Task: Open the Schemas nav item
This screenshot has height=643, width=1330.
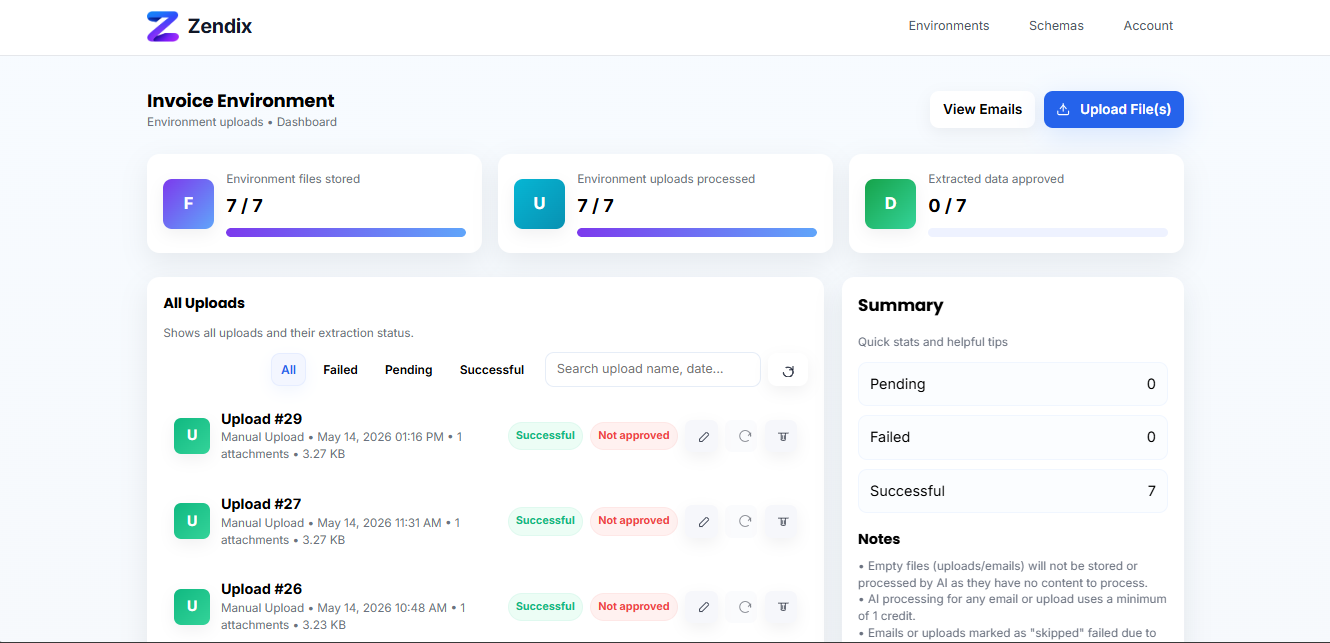Action: pos(1056,26)
